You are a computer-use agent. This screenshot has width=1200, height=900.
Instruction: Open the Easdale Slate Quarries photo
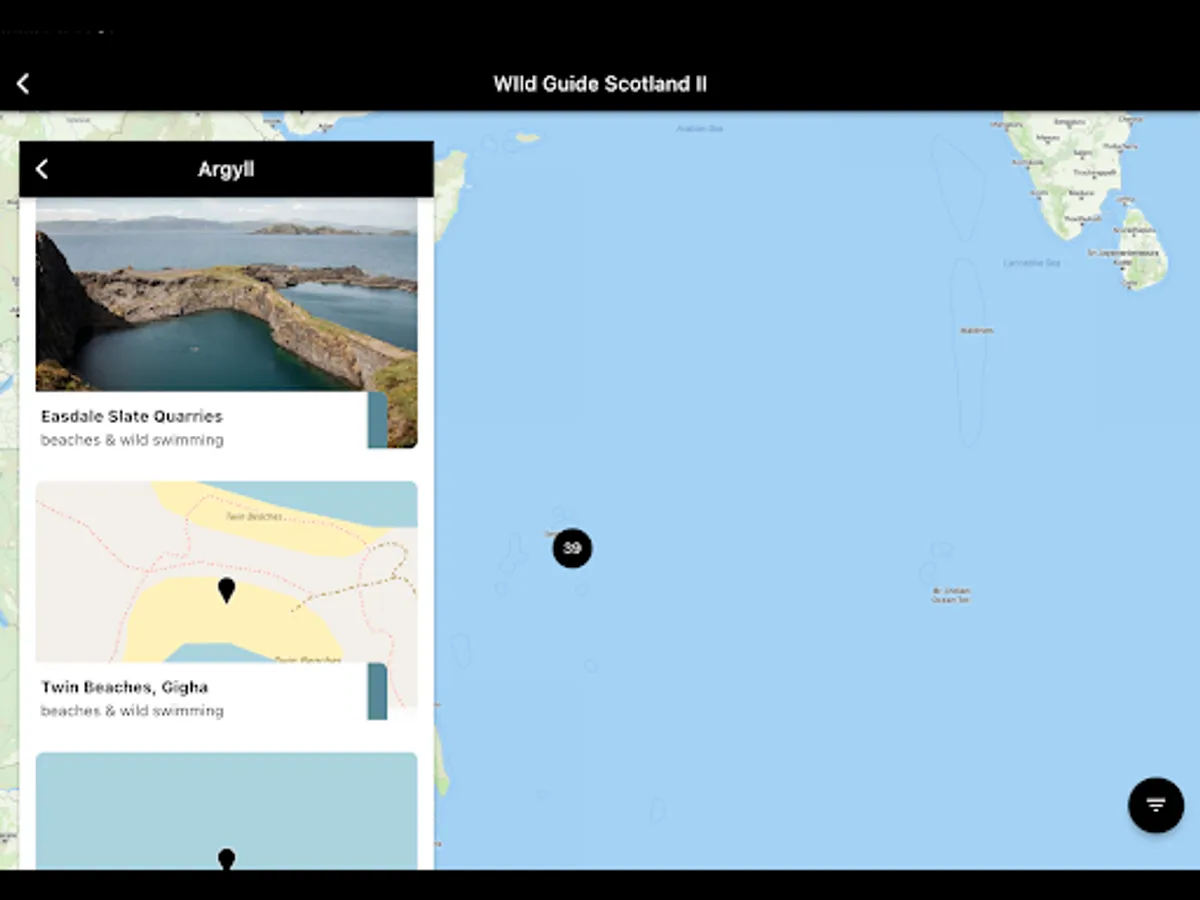point(226,294)
